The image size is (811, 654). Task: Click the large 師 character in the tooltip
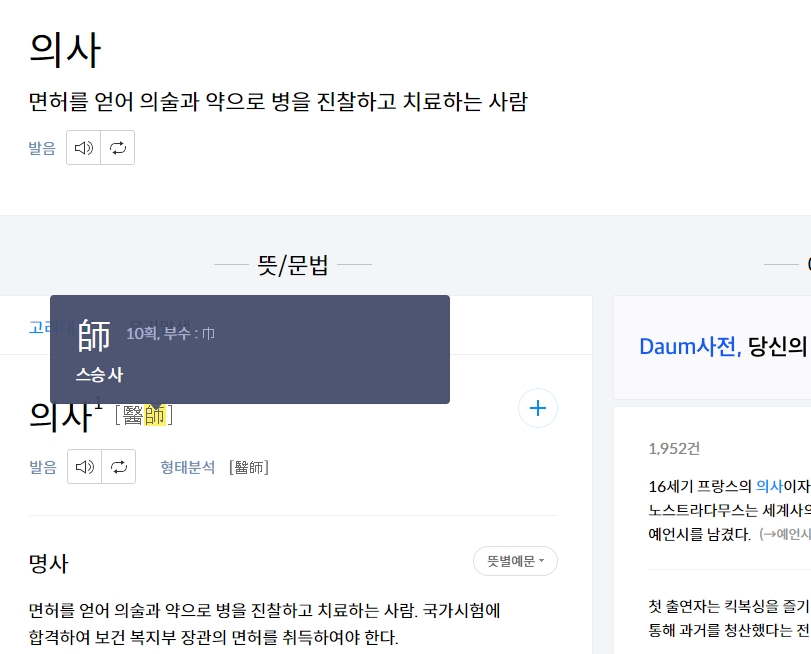pos(94,336)
